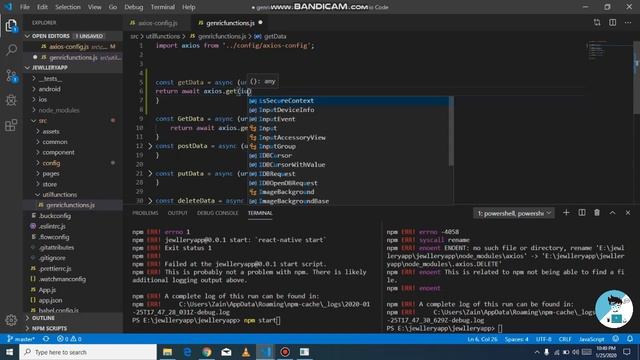Change encoding UTF-8 in status bar
Screen dimensions: 640x360
pyautogui.click(x=543, y=339)
